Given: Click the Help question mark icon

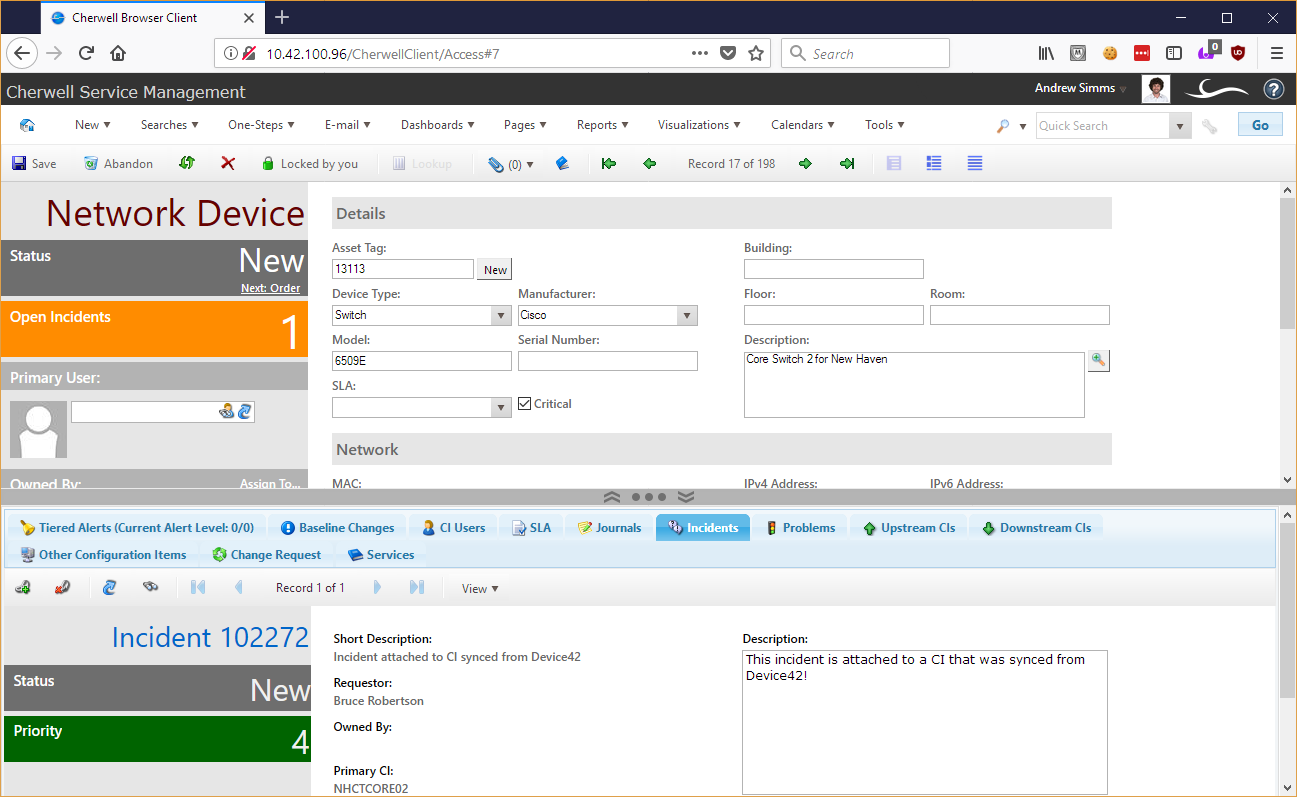Looking at the screenshot, I should [1273, 89].
